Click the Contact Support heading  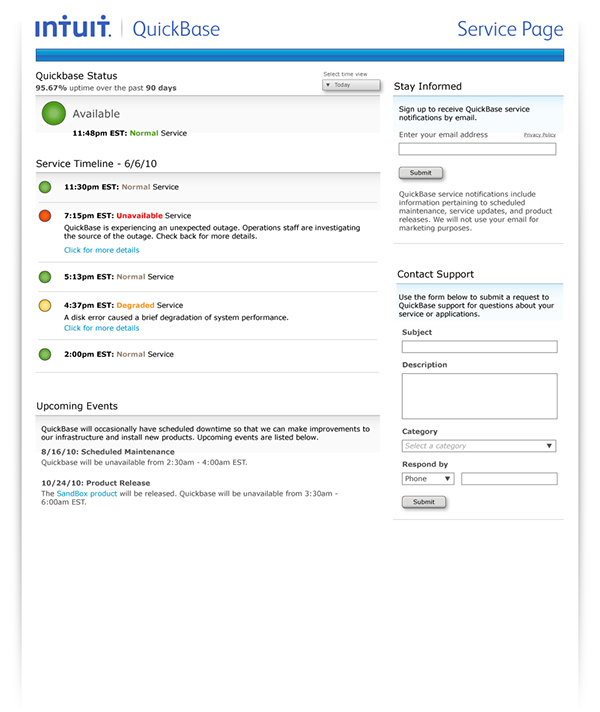pyautogui.click(x=435, y=274)
